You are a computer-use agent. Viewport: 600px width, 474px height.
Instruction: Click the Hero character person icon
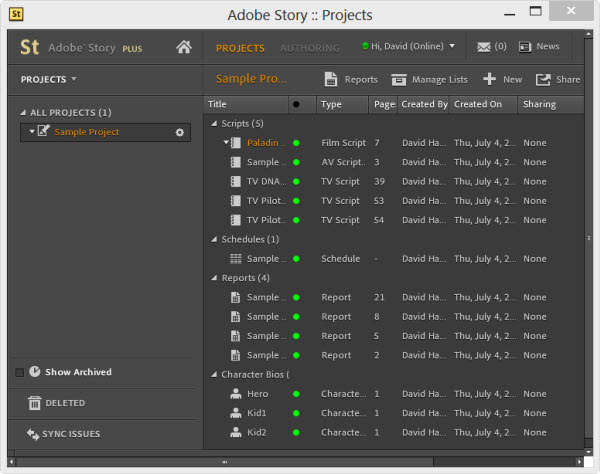[x=236, y=394]
